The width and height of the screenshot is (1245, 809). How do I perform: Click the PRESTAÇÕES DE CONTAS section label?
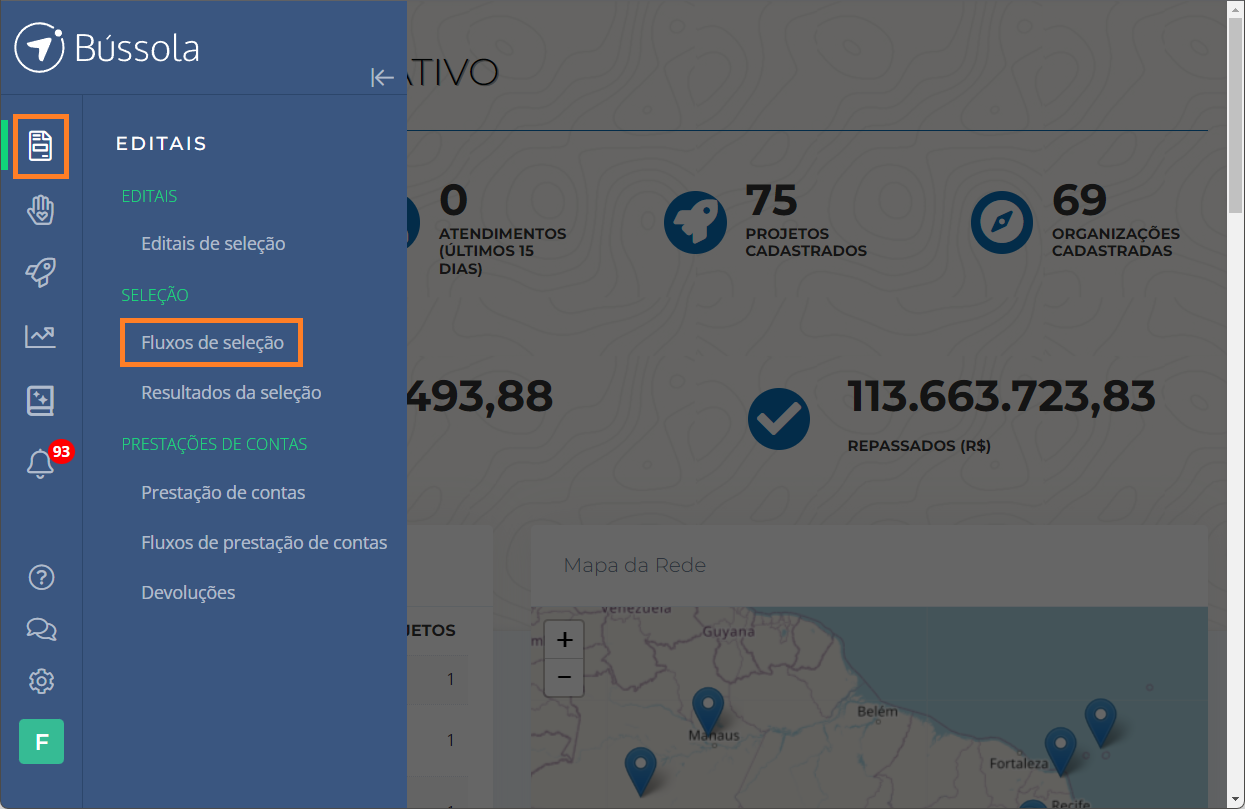pos(214,444)
